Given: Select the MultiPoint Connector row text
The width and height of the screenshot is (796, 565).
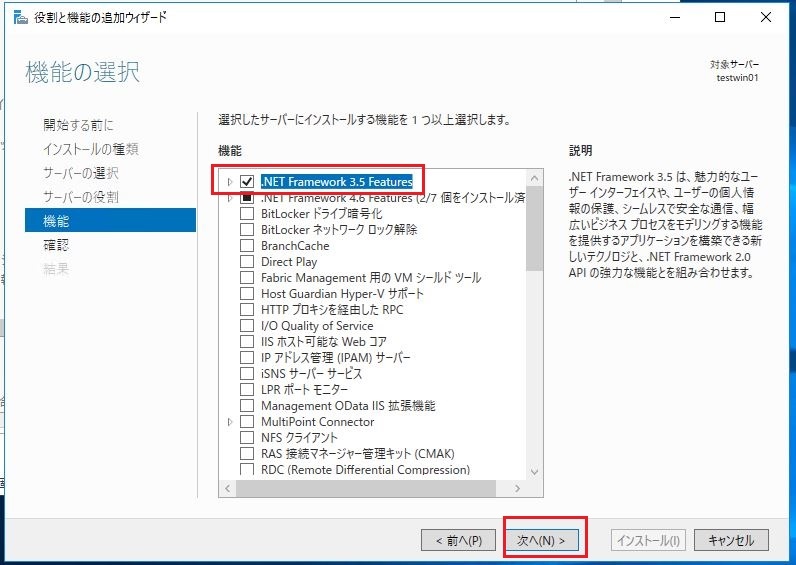Looking at the screenshot, I should coord(317,422).
